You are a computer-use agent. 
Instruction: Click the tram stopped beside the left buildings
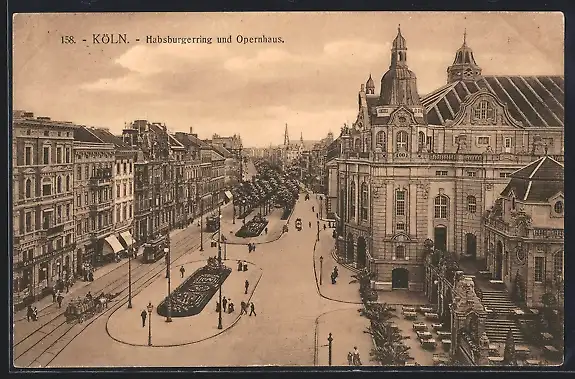pyautogui.click(x=155, y=249)
